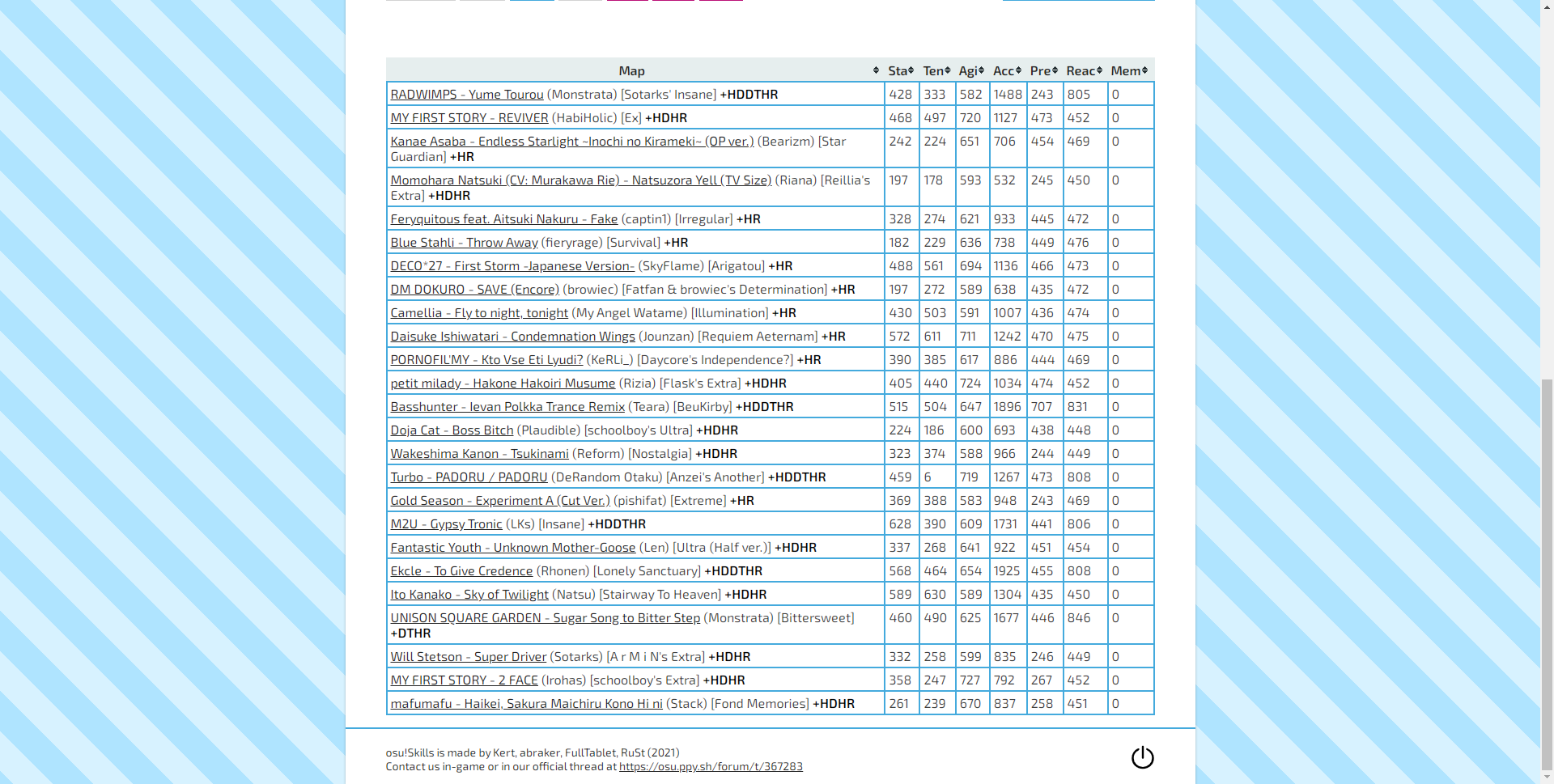Open Camellia - Fly to night, tonight link

tap(479, 313)
